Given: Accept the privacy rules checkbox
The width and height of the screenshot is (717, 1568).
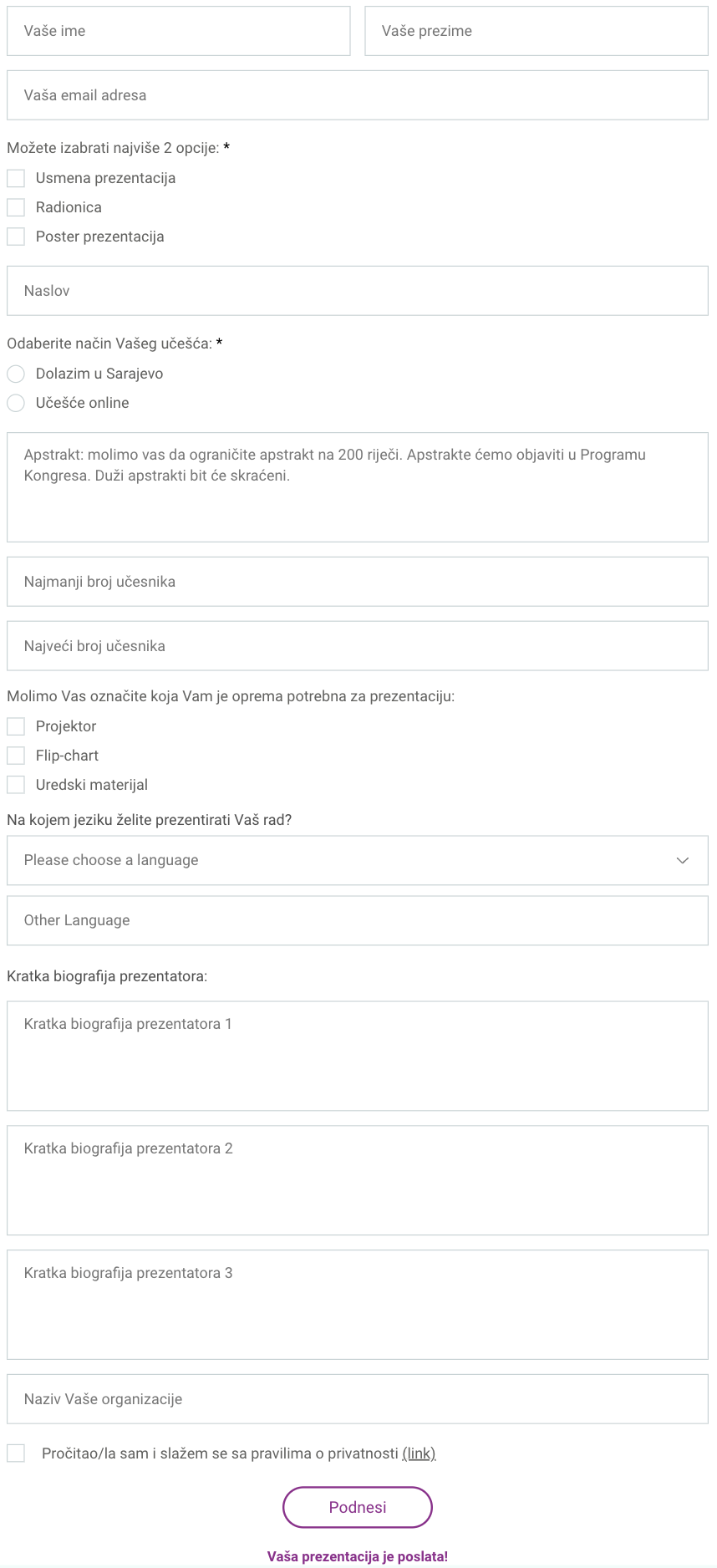Looking at the screenshot, I should [16, 1453].
